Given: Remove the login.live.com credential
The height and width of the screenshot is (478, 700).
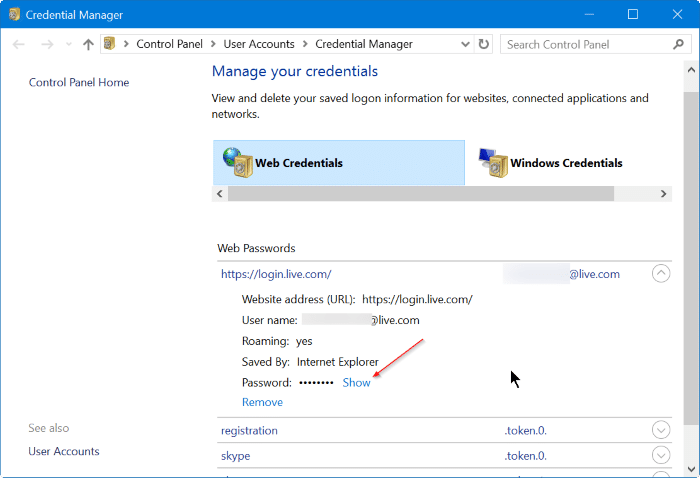Looking at the screenshot, I should [262, 402].
